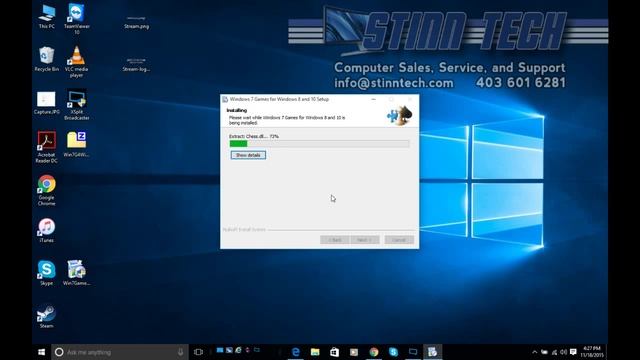The image size is (640, 360).
Task: Open the Windows Start menu
Action: point(41,352)
